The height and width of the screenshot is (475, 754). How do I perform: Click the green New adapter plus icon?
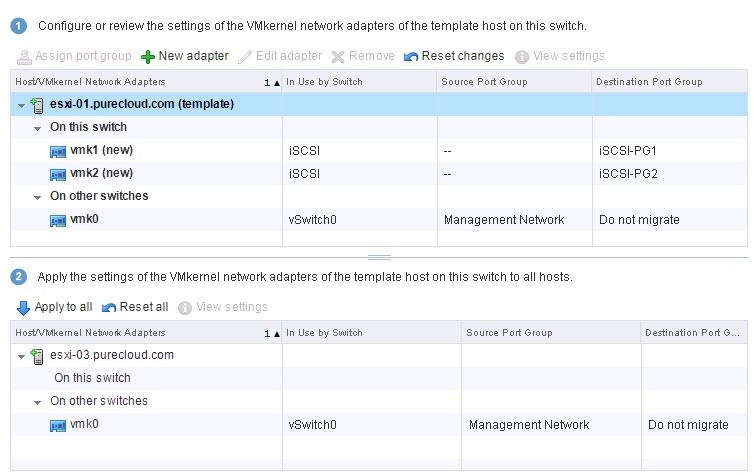[x=148, y=57]
